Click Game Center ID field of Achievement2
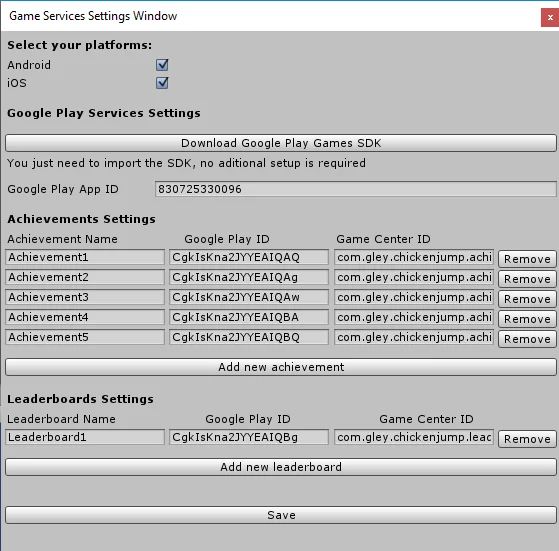The height and width of the screenshot is (551, 559). 414,277
